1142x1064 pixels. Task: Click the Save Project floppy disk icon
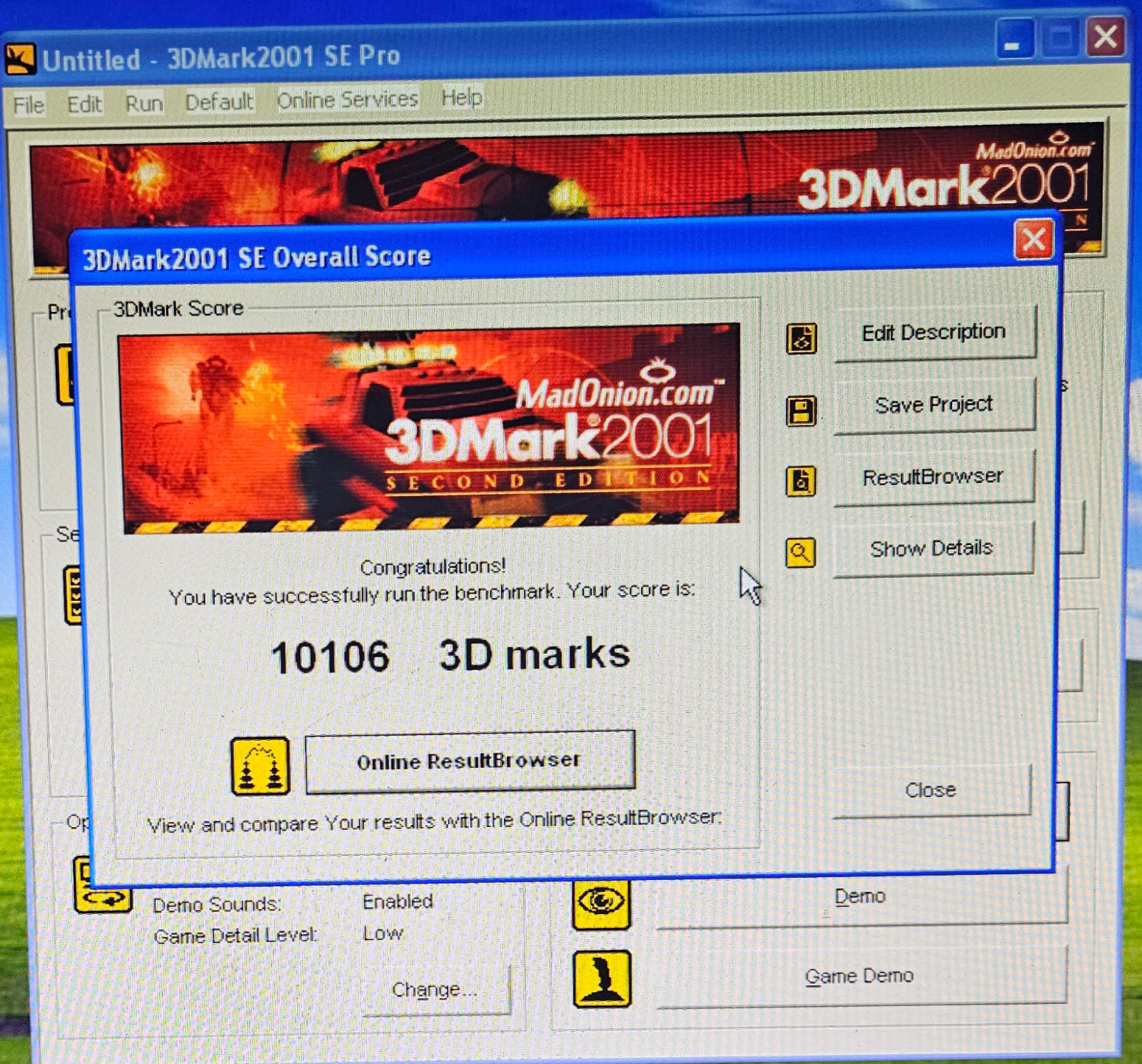click(x=801, y=411)
